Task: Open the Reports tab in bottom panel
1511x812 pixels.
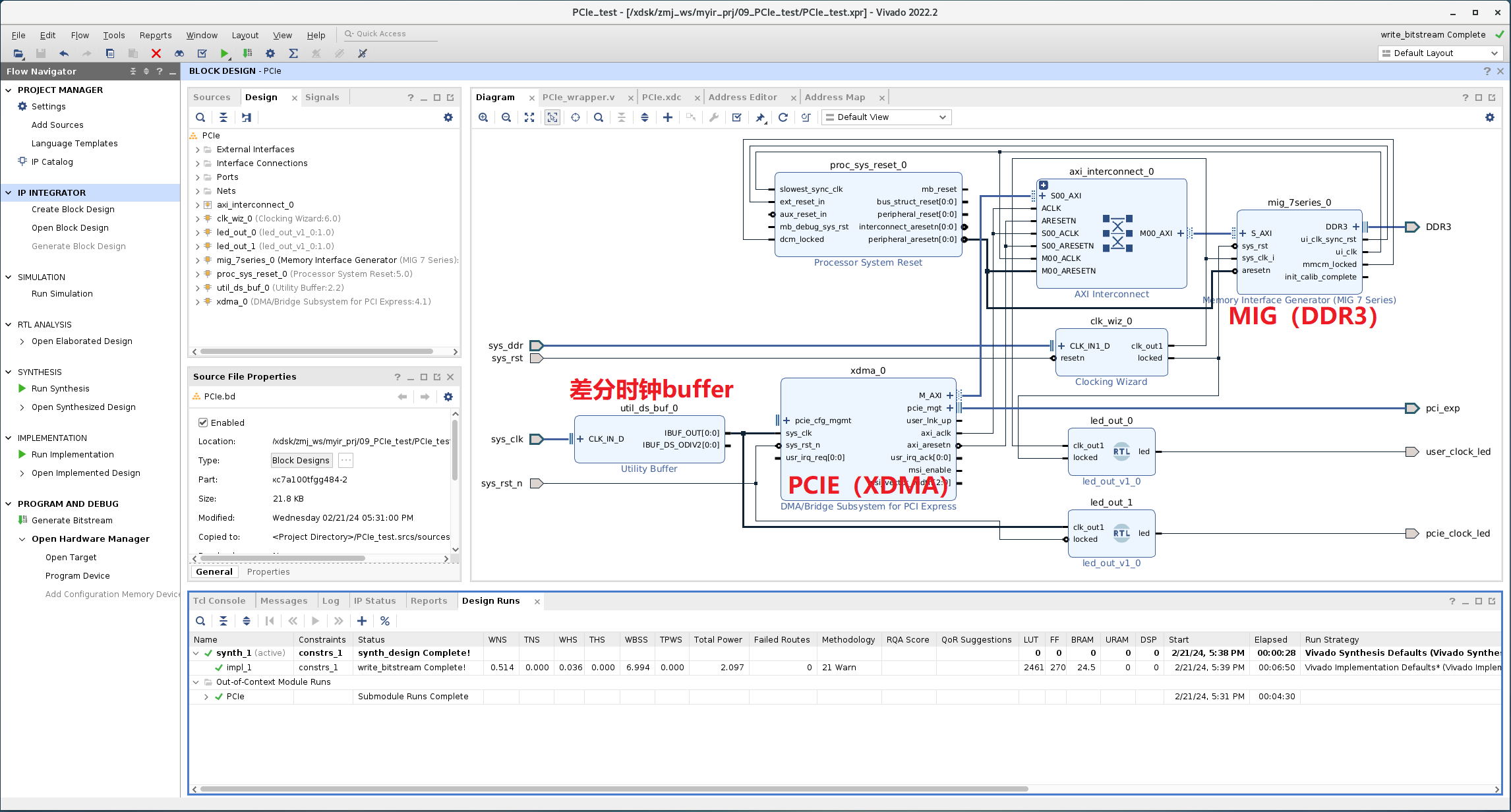Action: click(427, 600)
